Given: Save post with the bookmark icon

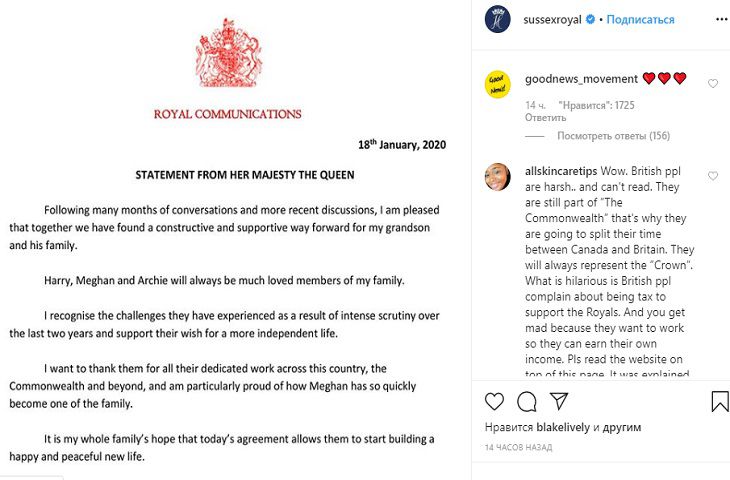Looking at the screenshot, I should (x=719, y=402).
